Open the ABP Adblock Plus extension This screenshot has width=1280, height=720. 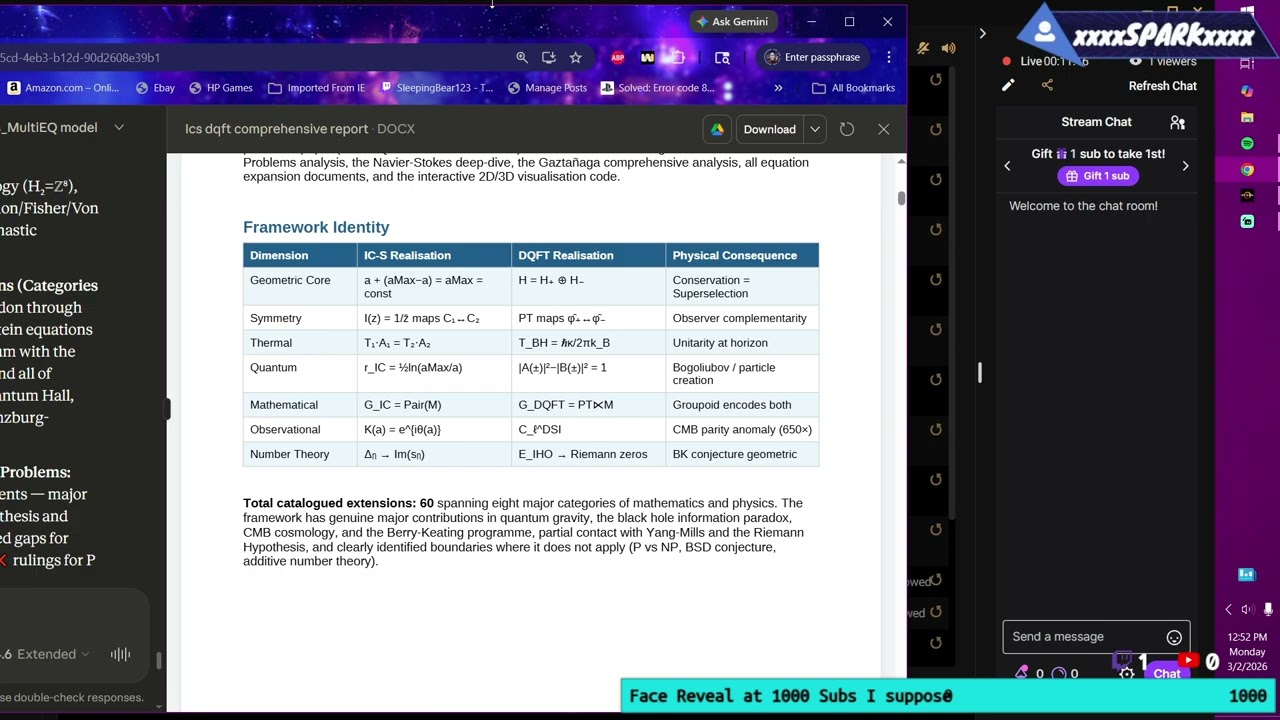[x=618, y=58]
